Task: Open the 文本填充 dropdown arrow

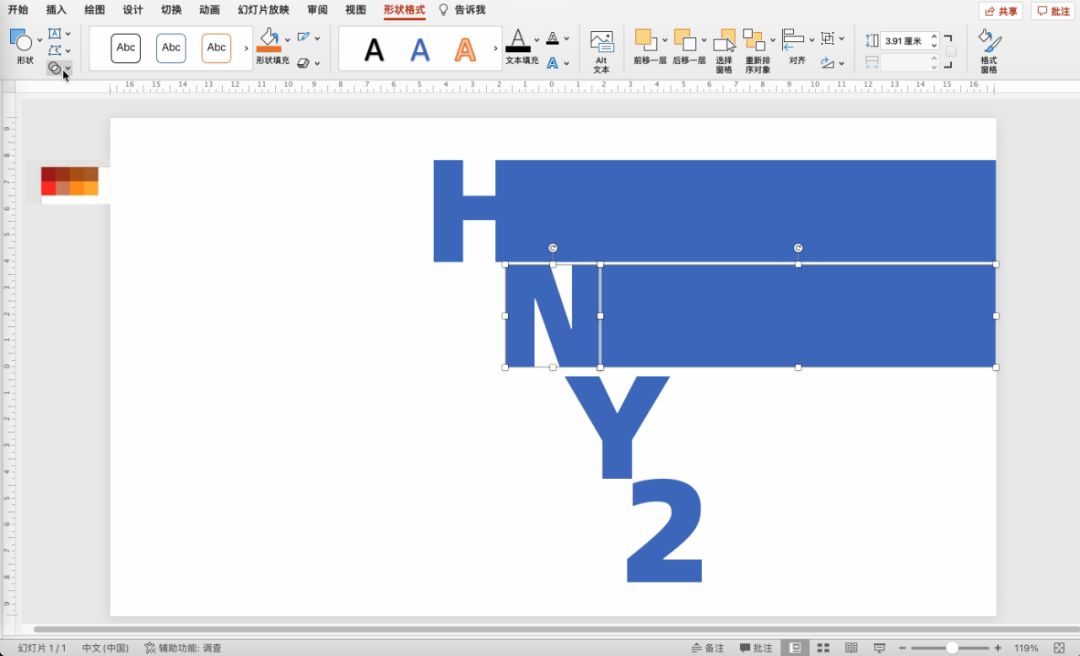Action: pyautogui.click(x=537, y=40)
